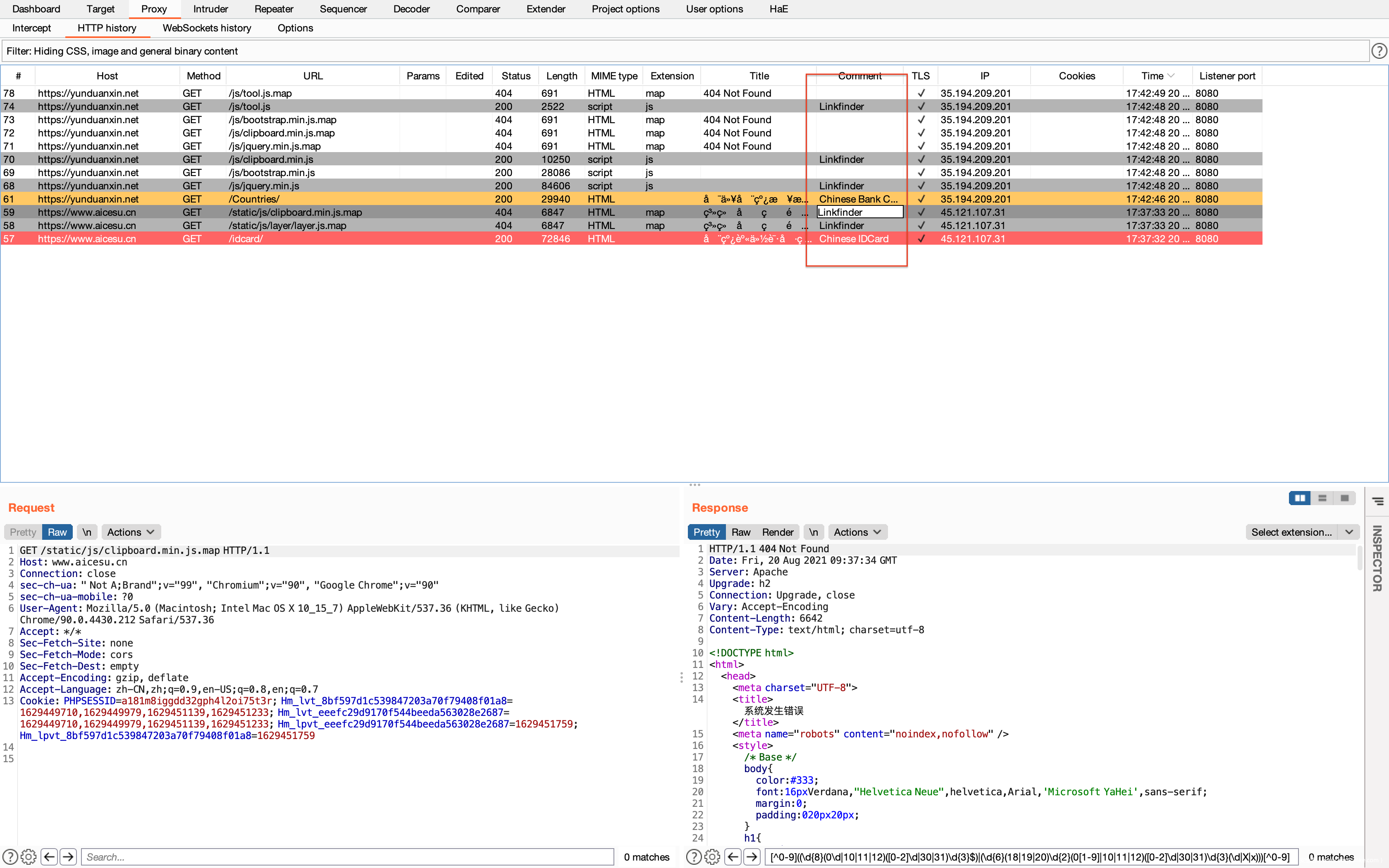
Task: Switch to WebSockets history sub-tab
Action: tap(207, 28)
